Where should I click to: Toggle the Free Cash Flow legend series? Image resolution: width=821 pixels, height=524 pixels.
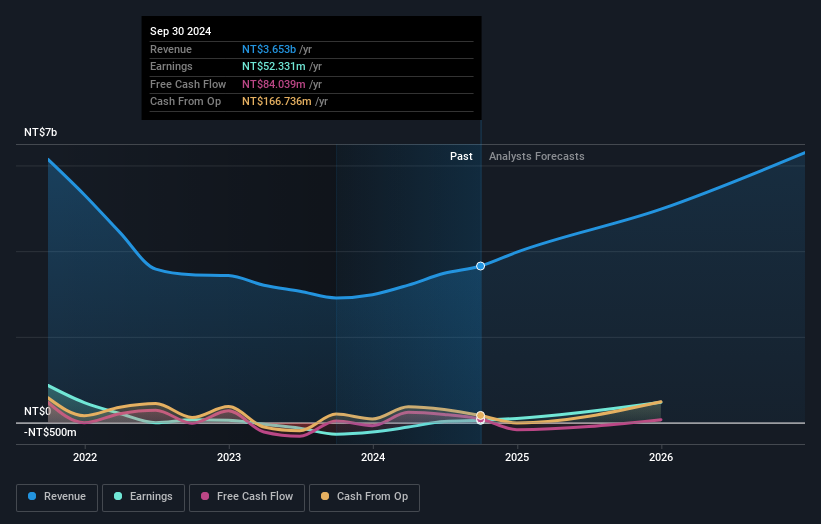pos(247,497)
